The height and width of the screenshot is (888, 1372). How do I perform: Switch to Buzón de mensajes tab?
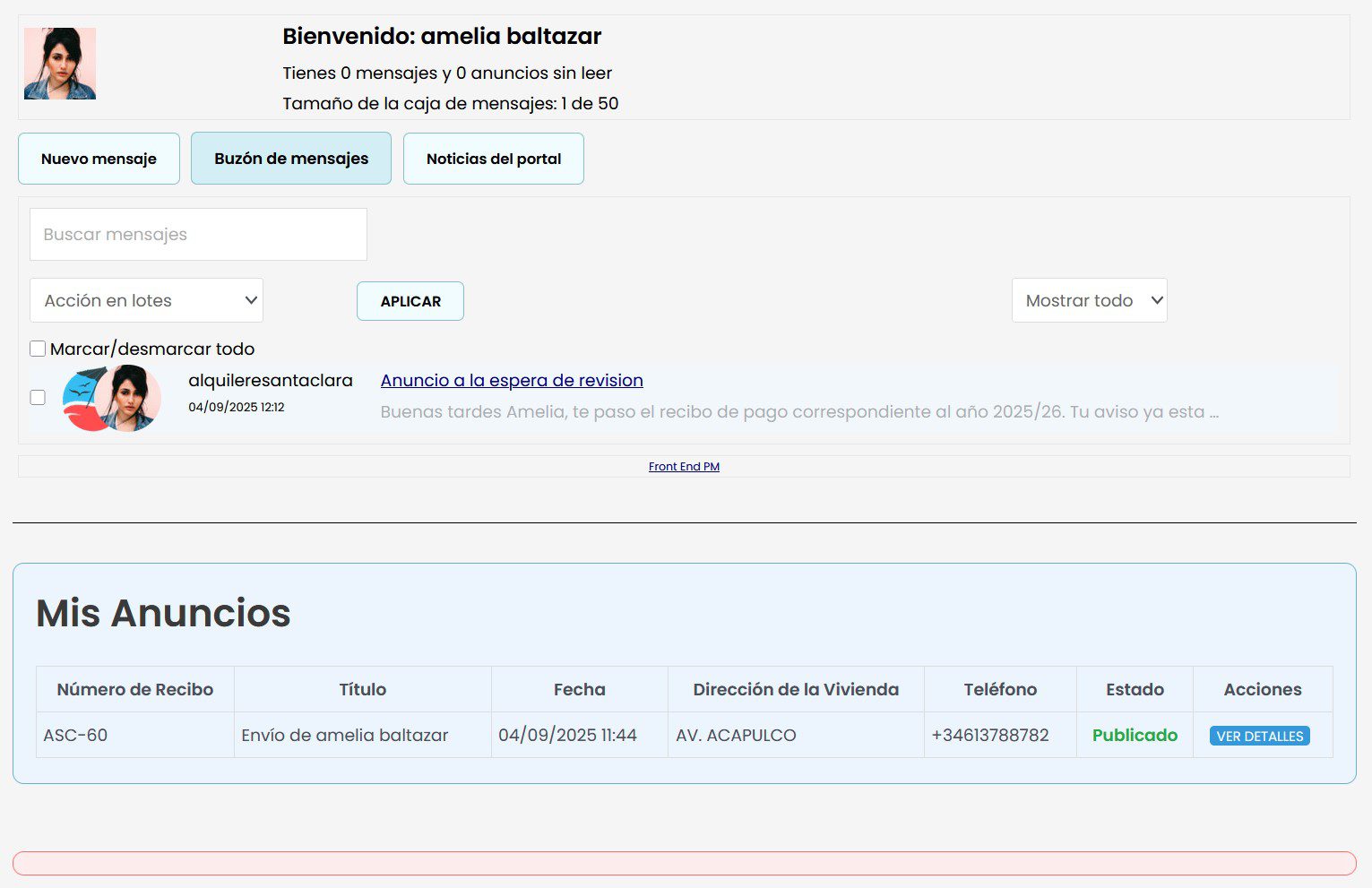click(x=291, y=159)
